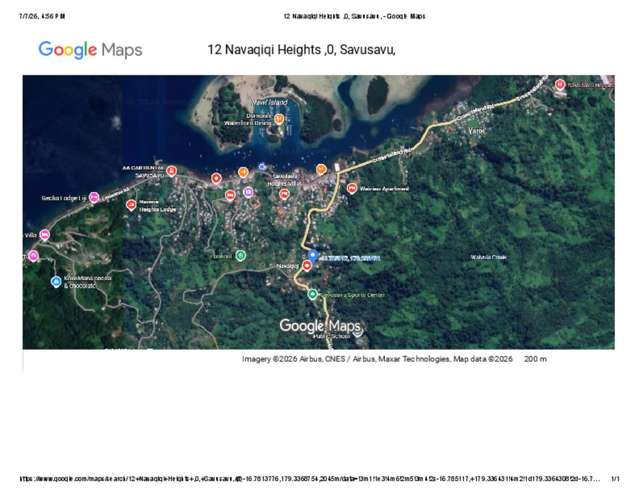Select the red pin next to Waterview Apartment label
This screenshot has width=639, height=494.
[x=352, y=188]
